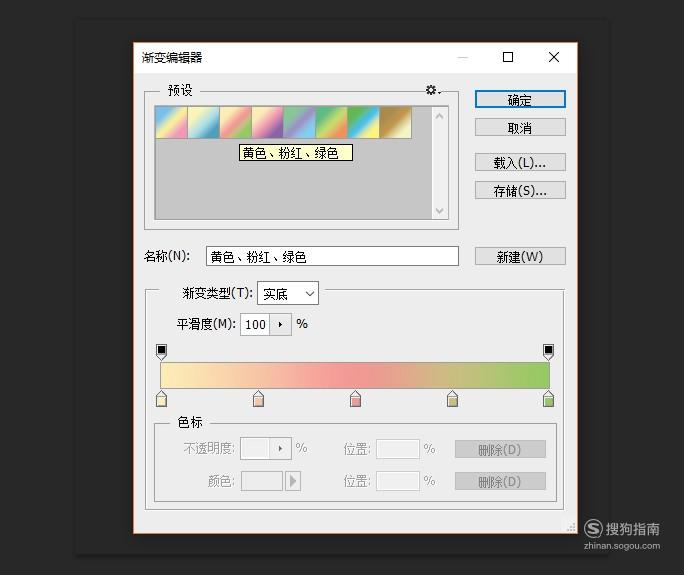Select the olive-tan color stop
The width and height of the screenshot is (684, 575).
coord(452,399)
